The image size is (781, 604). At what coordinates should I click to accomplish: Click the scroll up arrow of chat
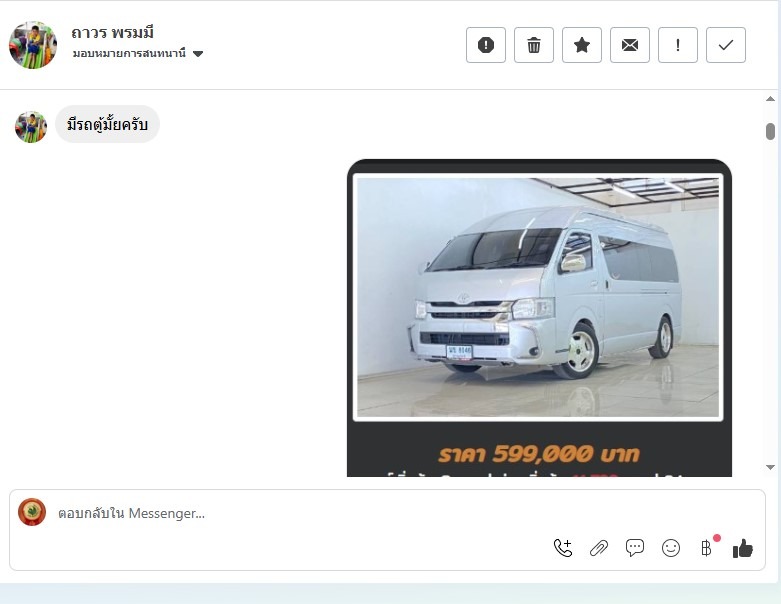point(770,99)
